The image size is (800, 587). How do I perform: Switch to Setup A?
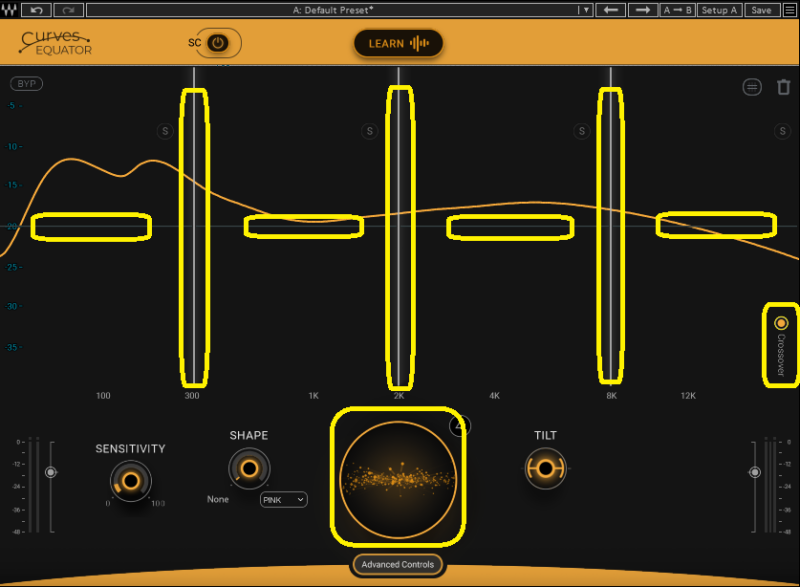click(720, 10)
